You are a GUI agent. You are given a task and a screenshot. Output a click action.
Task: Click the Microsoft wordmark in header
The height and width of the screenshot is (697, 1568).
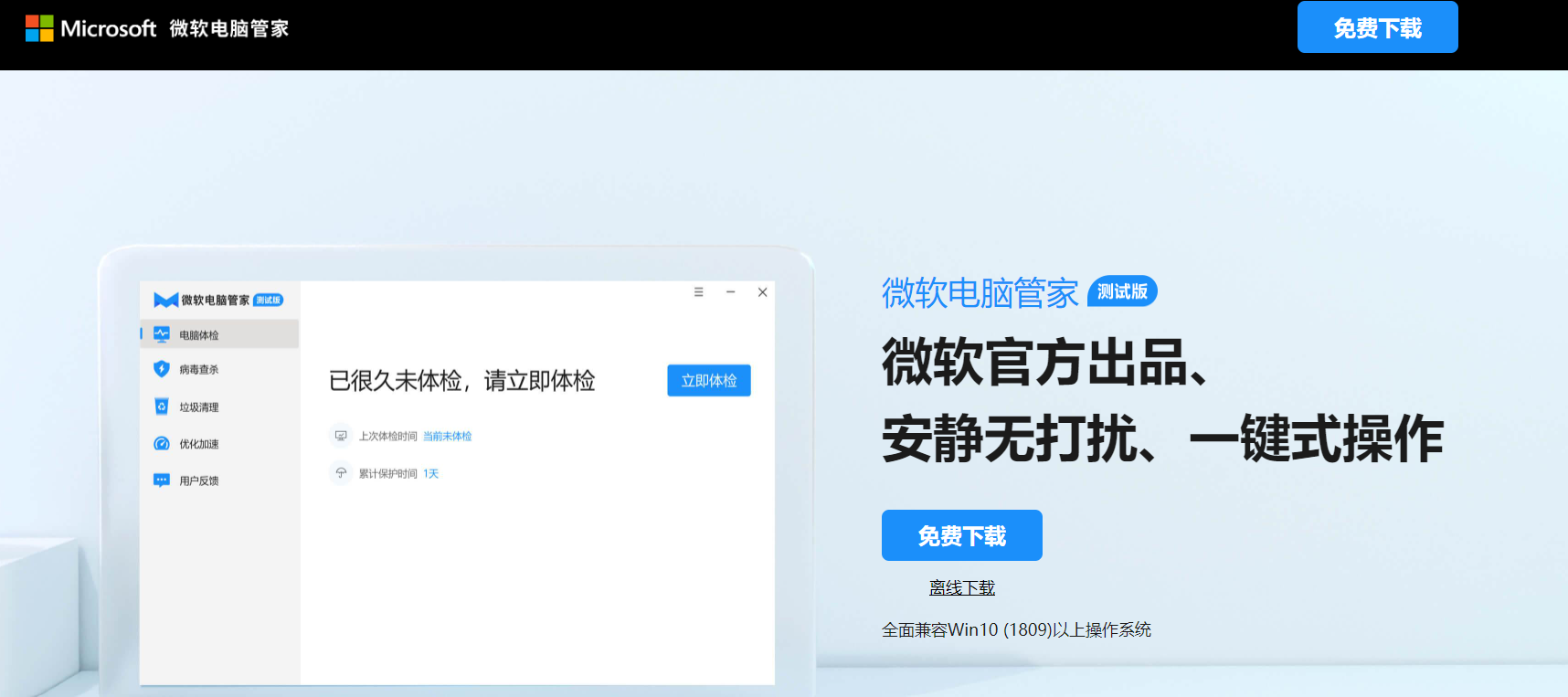(109, 28)
